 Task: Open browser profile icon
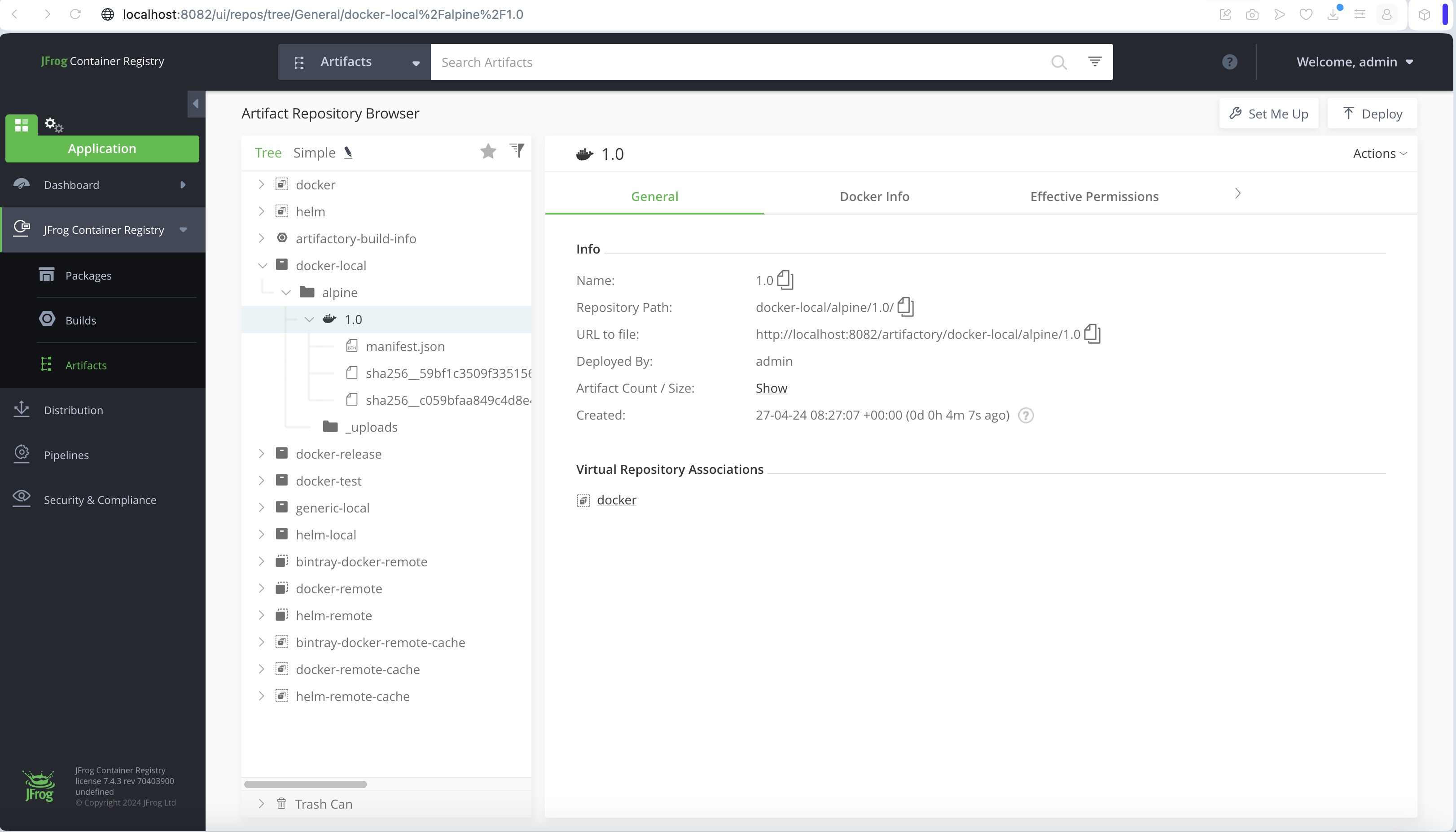[x=1386, y=14]
